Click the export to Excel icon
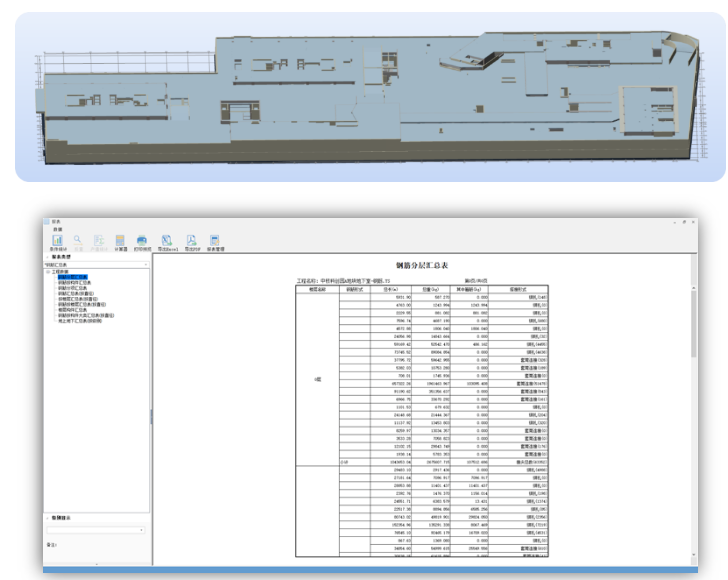 [167, 240]
